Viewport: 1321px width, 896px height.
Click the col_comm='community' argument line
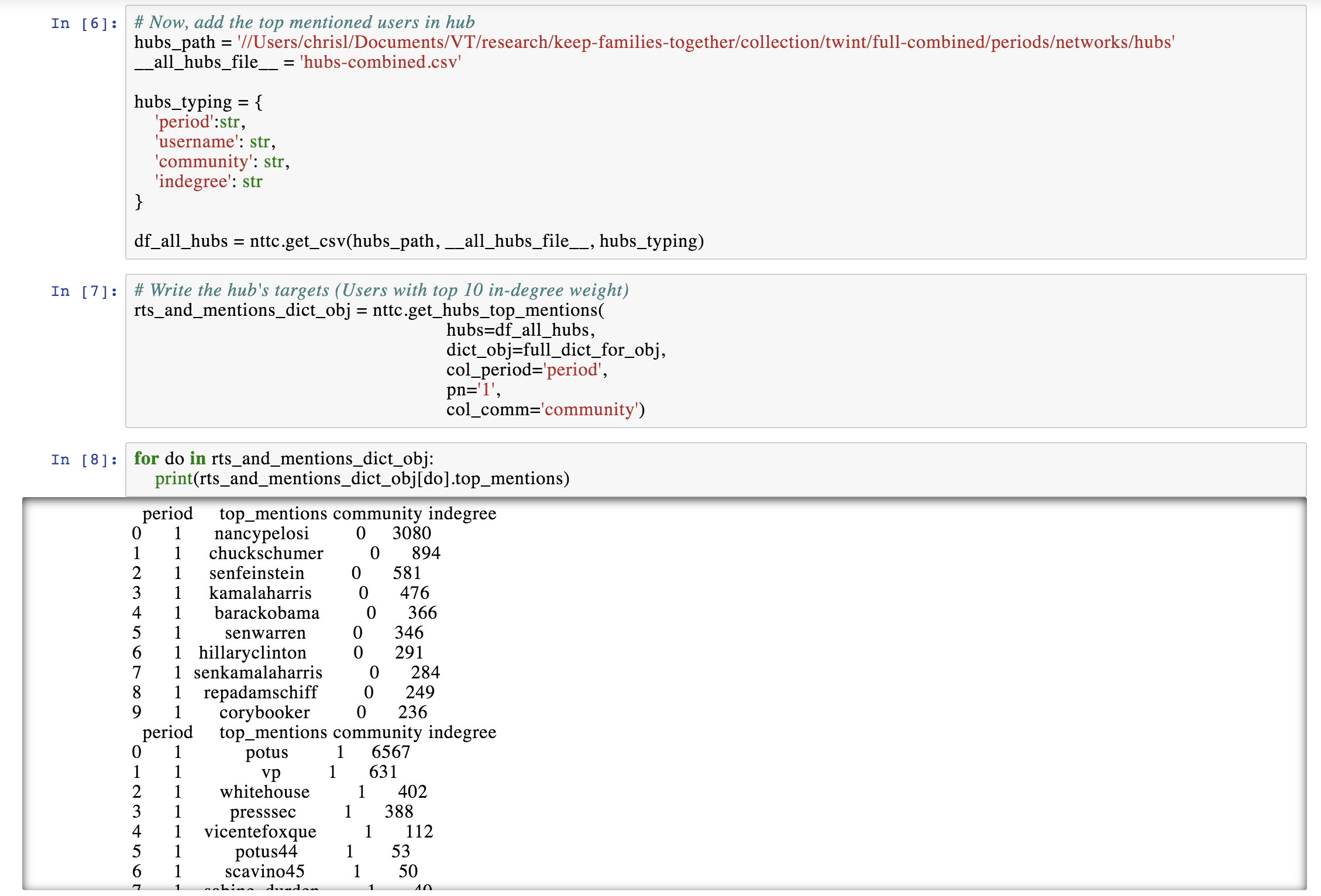(545, 409)
